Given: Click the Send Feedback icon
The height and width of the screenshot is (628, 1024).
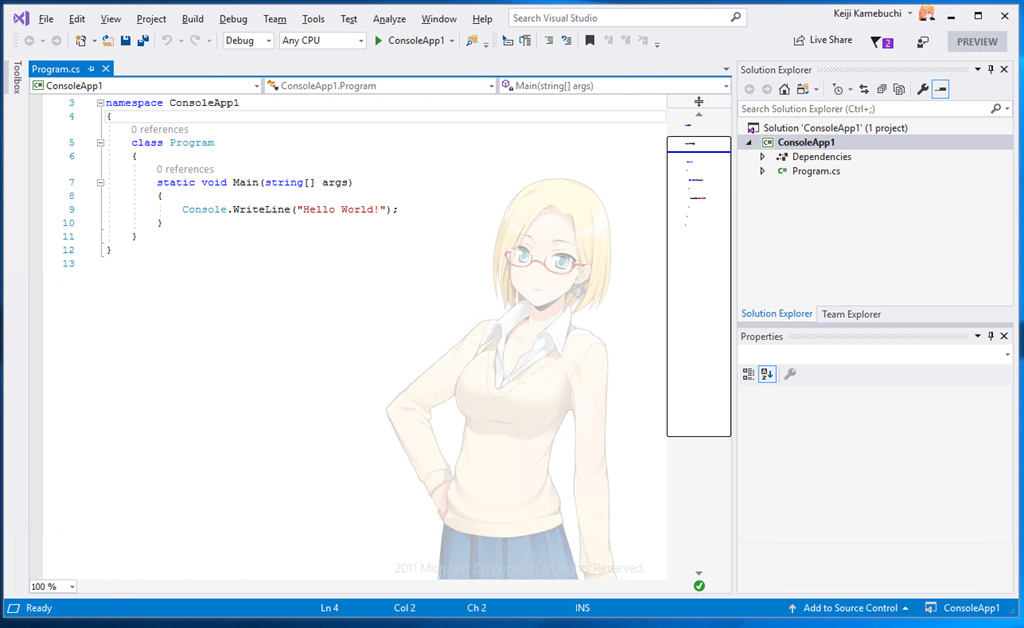Looking at the screenshot, I should coord(923,42).
